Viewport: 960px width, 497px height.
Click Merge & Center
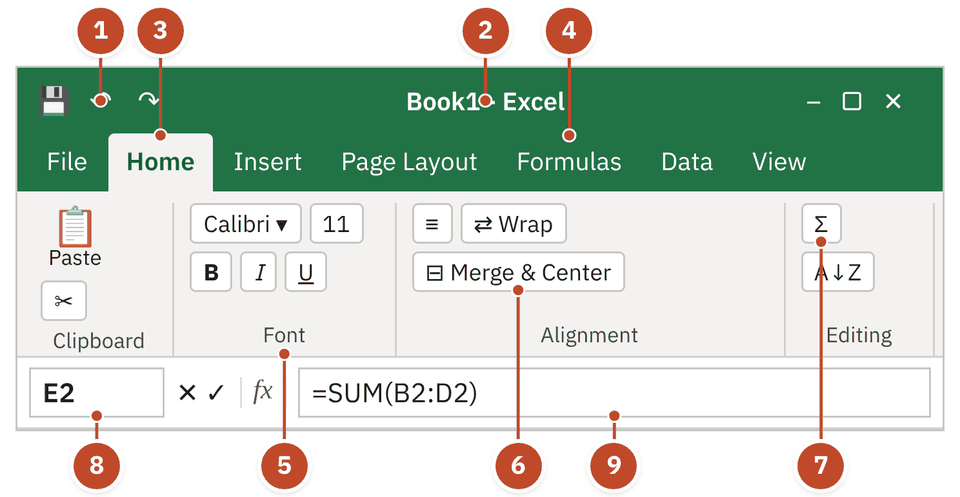pyautogui.click(x=519, y=272)
